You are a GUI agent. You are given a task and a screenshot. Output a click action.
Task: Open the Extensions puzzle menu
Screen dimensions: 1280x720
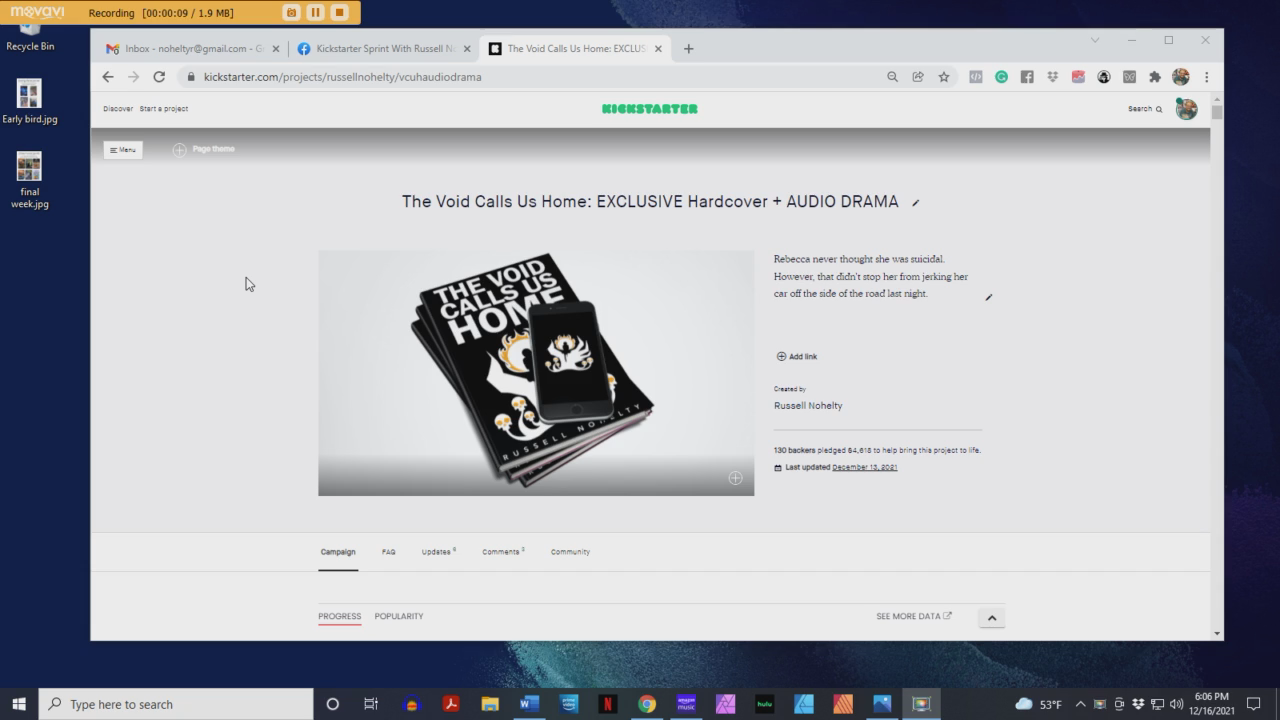tap(1155, 77)
